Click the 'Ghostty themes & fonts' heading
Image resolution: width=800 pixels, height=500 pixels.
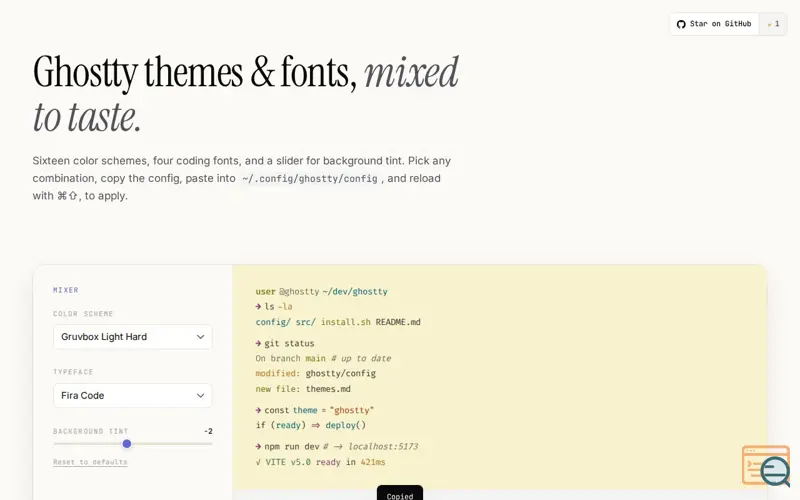click(195, 72)
